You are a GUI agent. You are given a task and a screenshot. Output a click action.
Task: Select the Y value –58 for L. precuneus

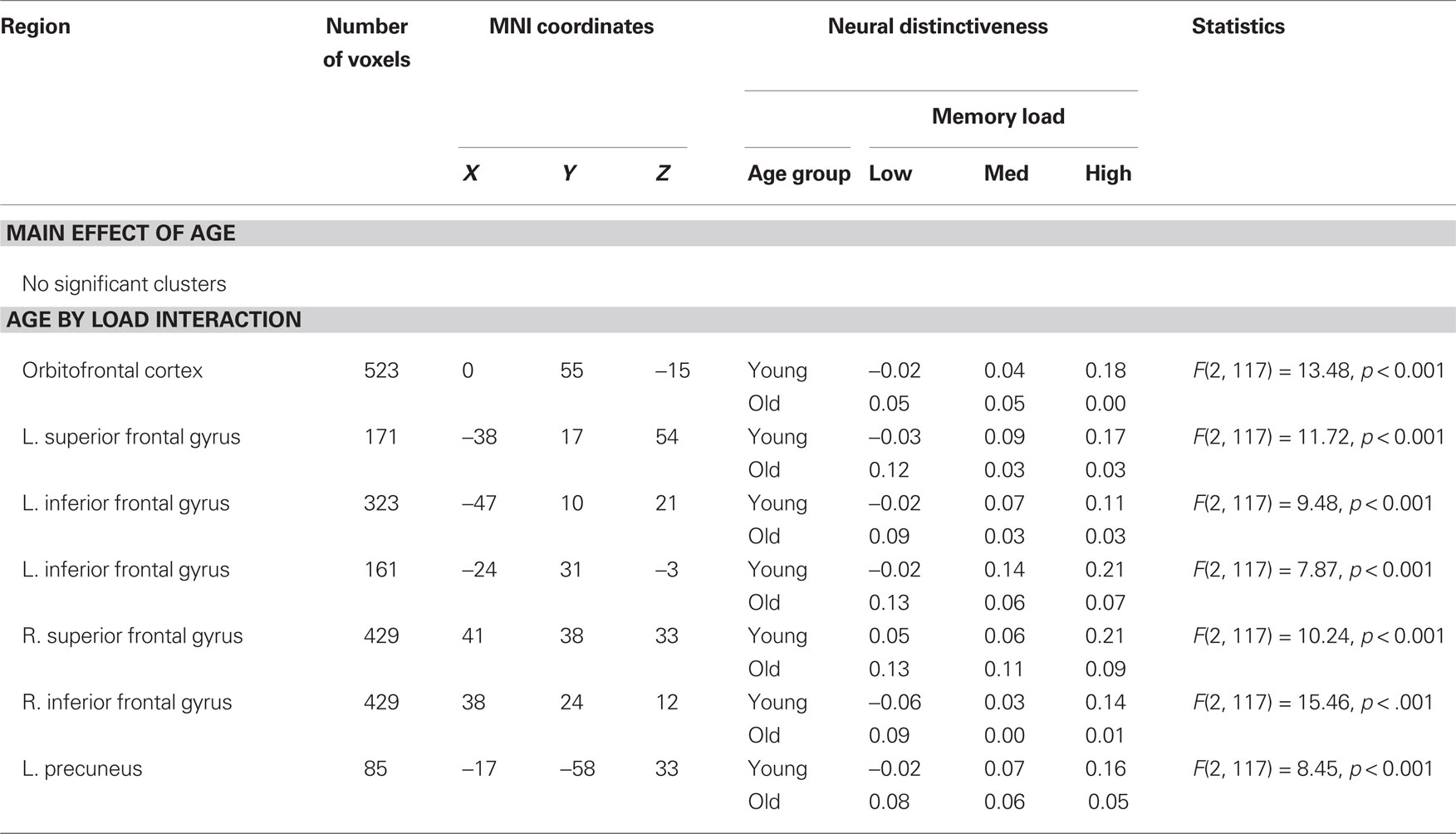coord(578,769)
